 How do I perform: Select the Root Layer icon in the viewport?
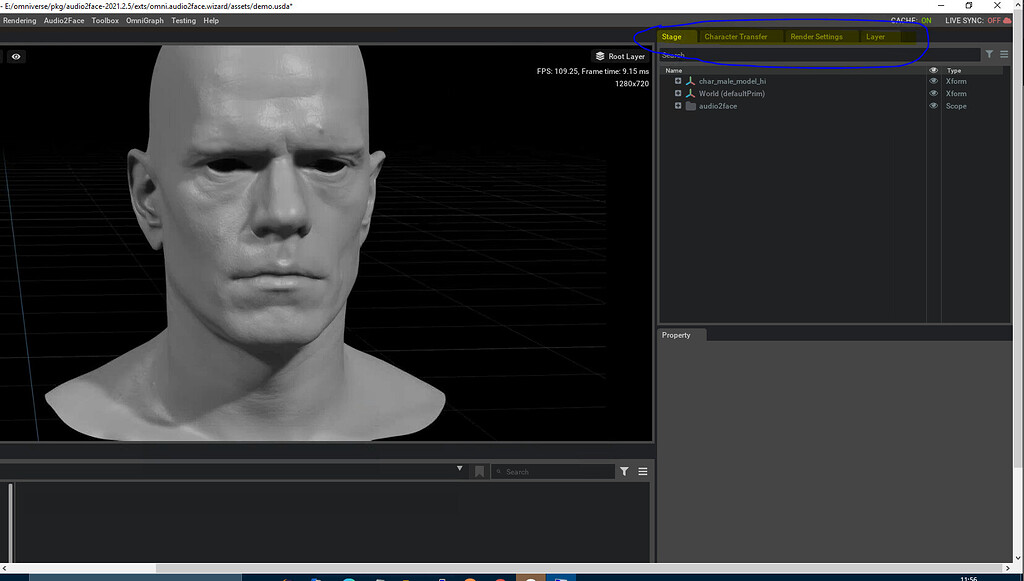pos(600,56)
